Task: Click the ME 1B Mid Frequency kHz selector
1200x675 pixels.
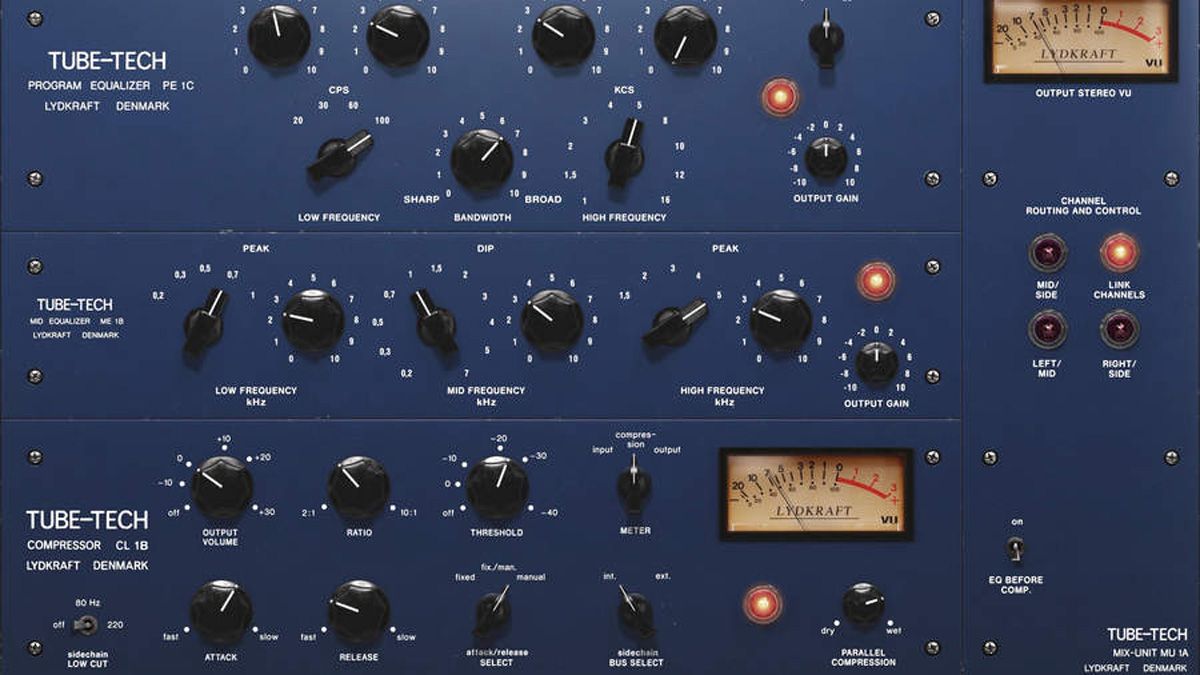Action: tap(435, 321)
